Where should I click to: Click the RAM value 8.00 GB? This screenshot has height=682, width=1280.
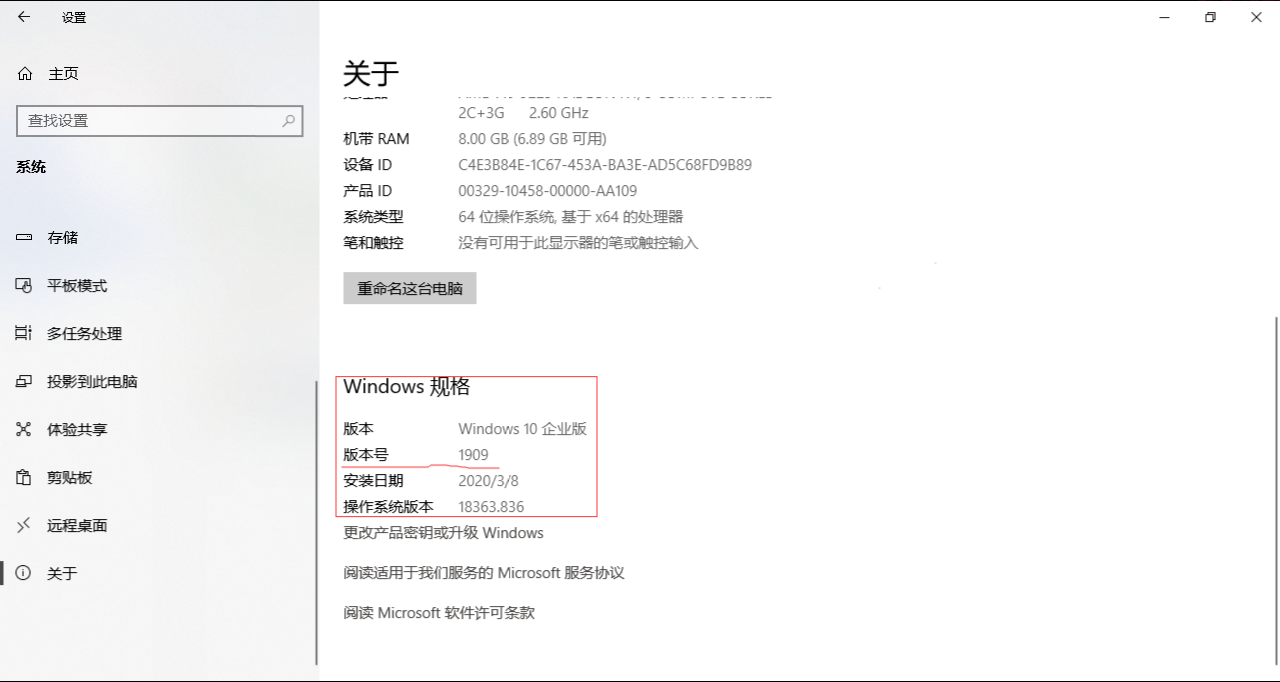[x=532, y=139]
